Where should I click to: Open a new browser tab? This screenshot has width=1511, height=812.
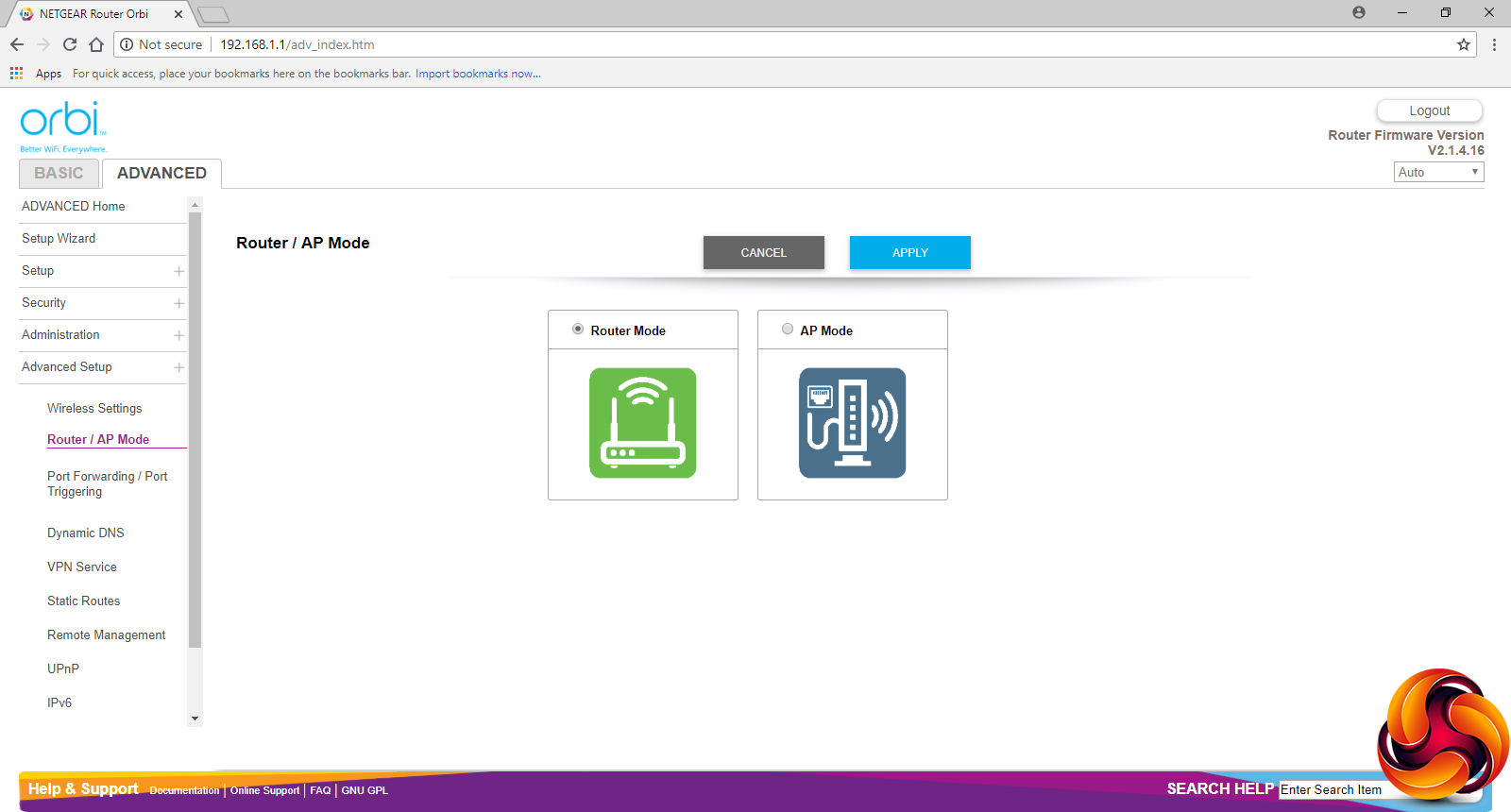click(213, 14)
